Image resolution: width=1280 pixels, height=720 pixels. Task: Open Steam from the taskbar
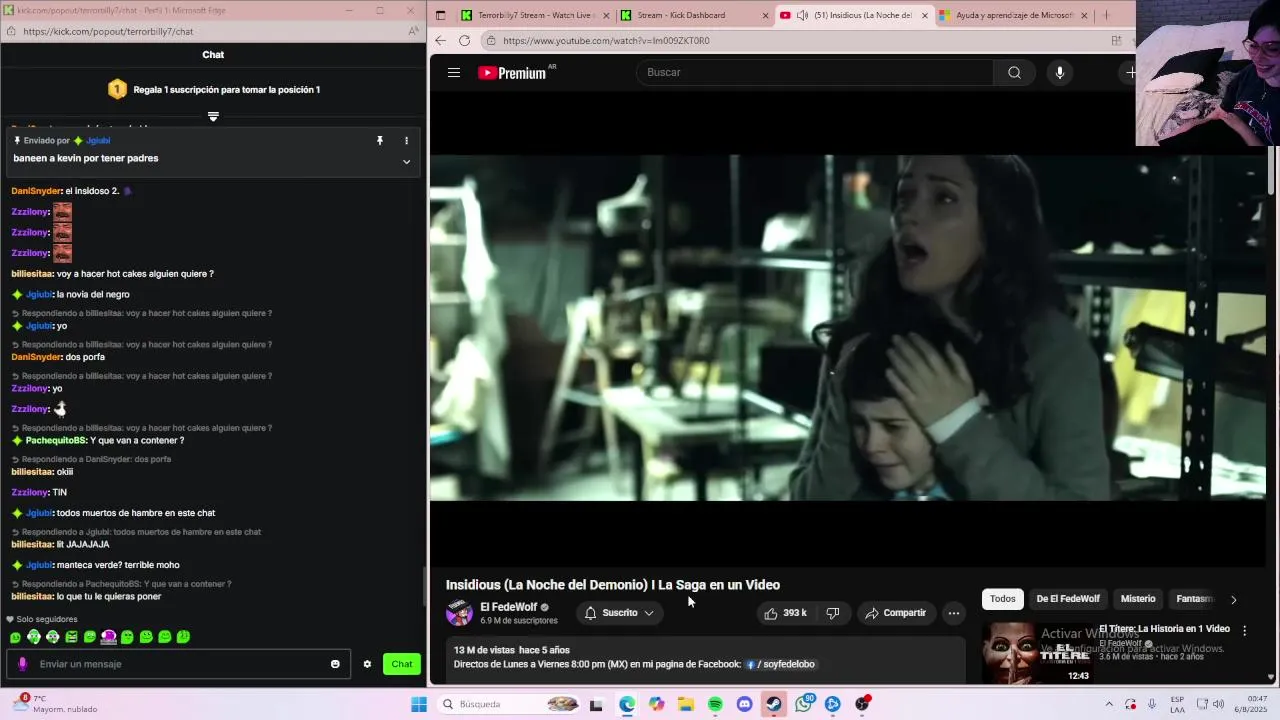774,704
